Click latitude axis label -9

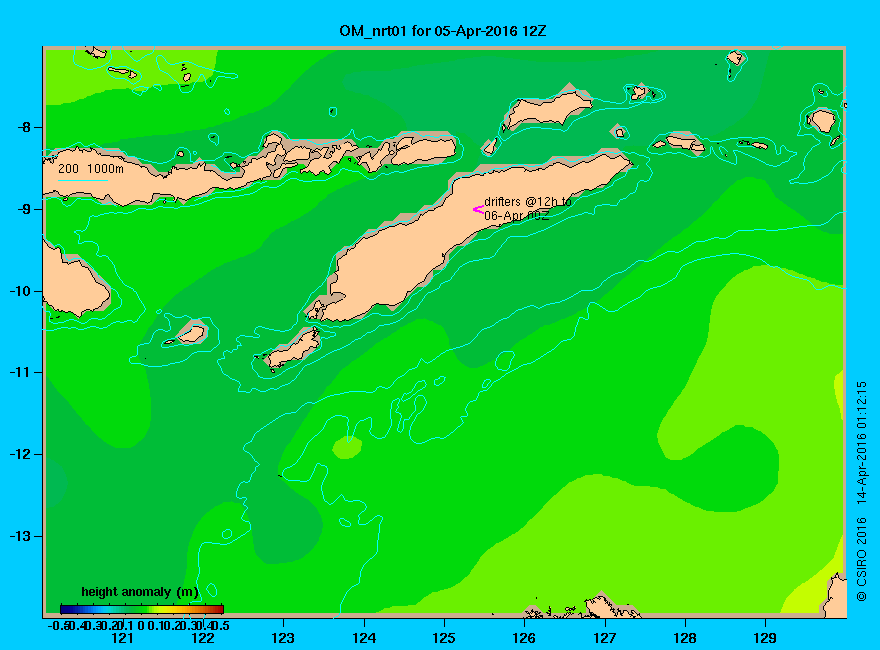(x=24, y=209)
